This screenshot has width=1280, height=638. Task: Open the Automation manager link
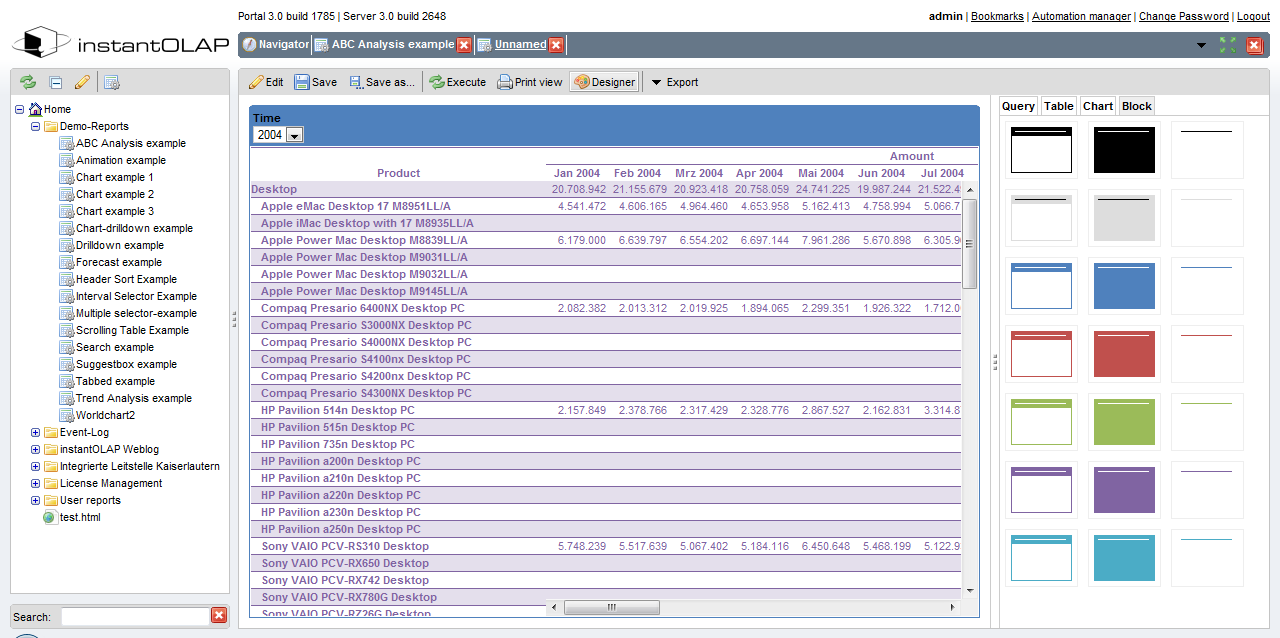1081,16
